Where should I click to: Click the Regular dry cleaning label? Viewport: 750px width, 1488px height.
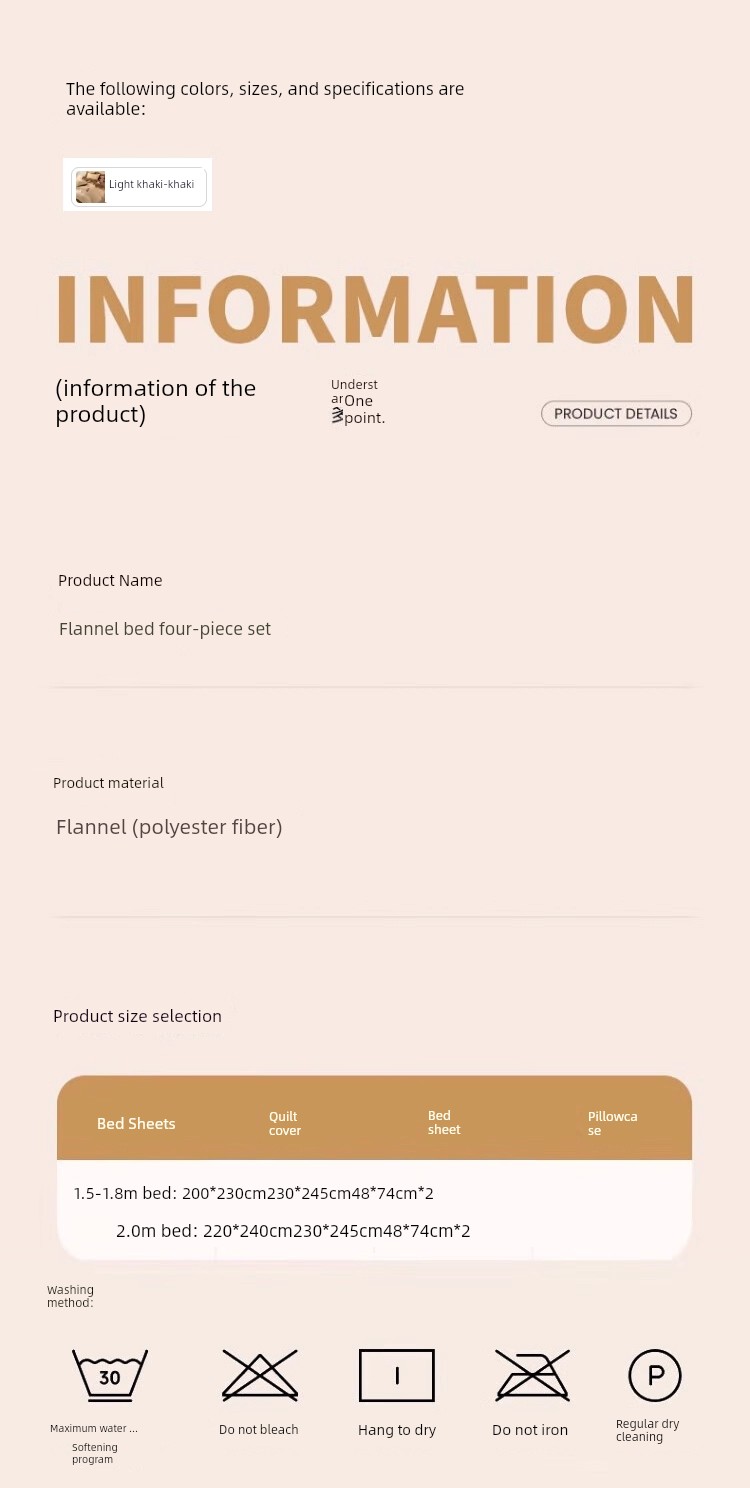pyautogui.click(x=647, y=1430)
